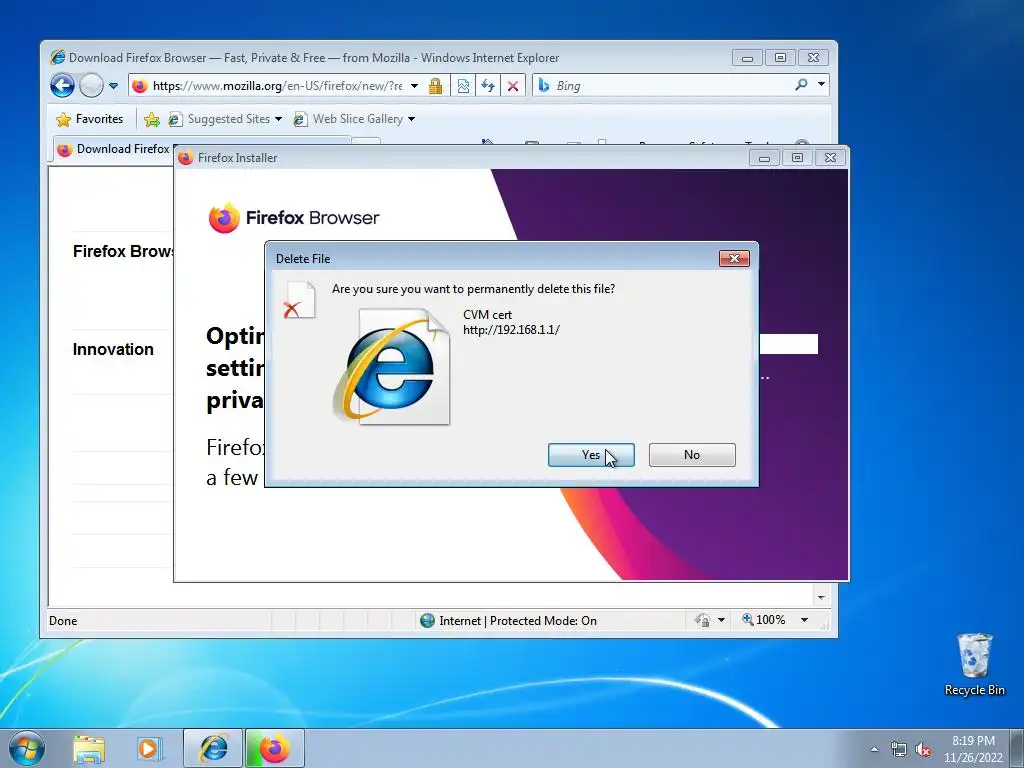Confirm deletion with the Yes button

(591, 455)
